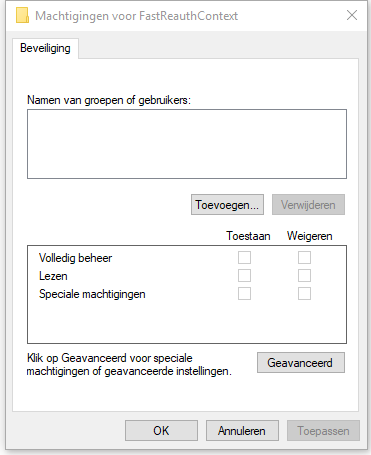This screenshot has height=455, width=371.
Task: Toggle Toestaan for Speciale machtigingen
Action: [x=244, y=294]
